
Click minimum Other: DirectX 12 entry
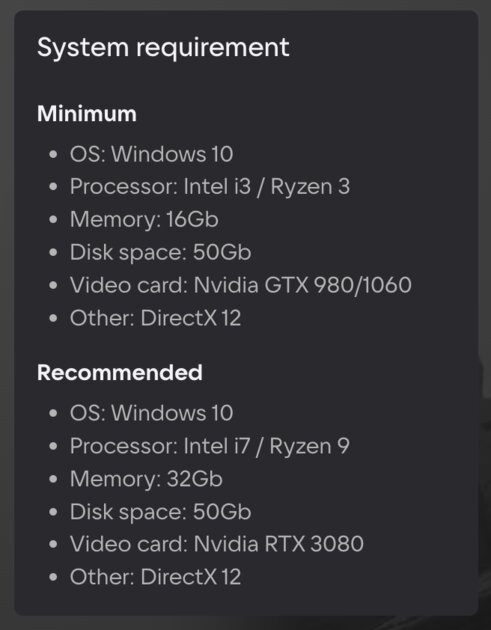pyautogui.click(x=155, y=318)
